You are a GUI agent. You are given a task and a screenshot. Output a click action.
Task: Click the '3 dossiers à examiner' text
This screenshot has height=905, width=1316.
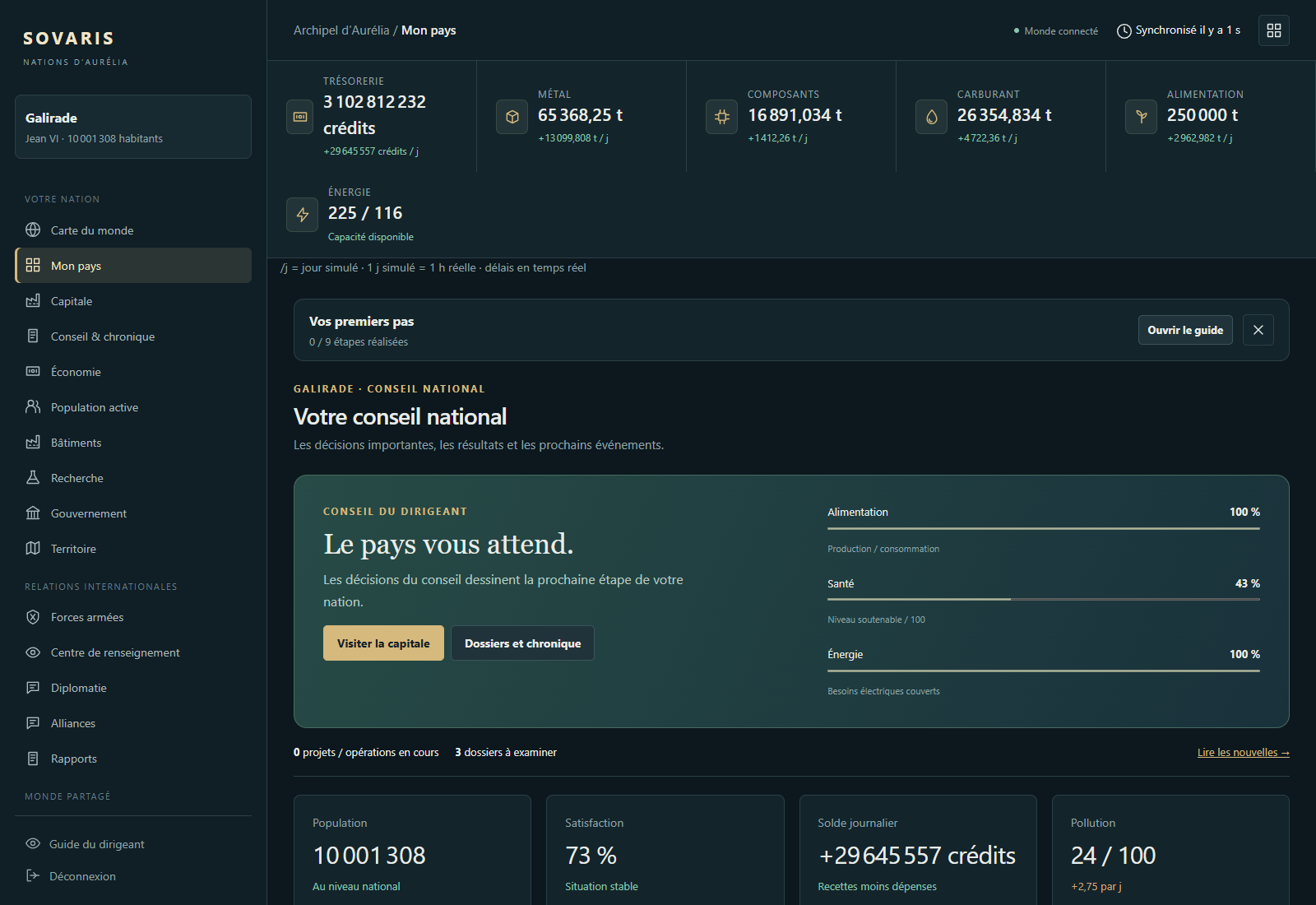(x=506, y=752)
